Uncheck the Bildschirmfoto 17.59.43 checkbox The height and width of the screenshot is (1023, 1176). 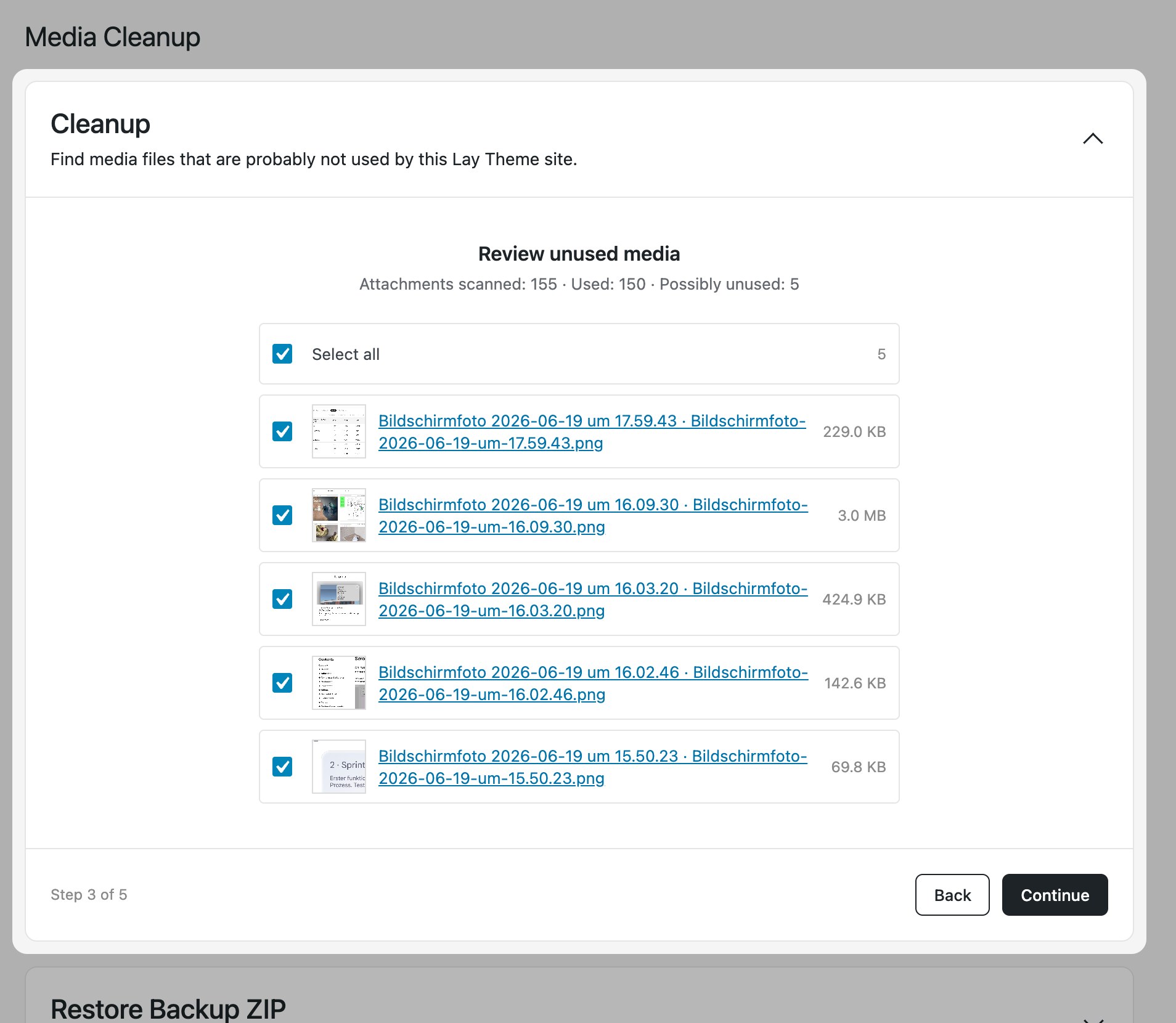click(x=282, y=431)
